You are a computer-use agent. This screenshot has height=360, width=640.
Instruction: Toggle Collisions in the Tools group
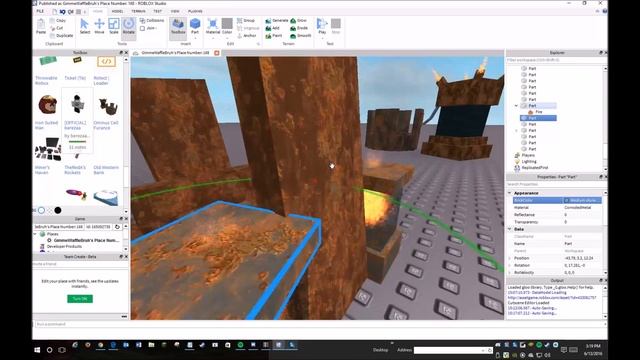pyautogui.click(x=152, y=20)
